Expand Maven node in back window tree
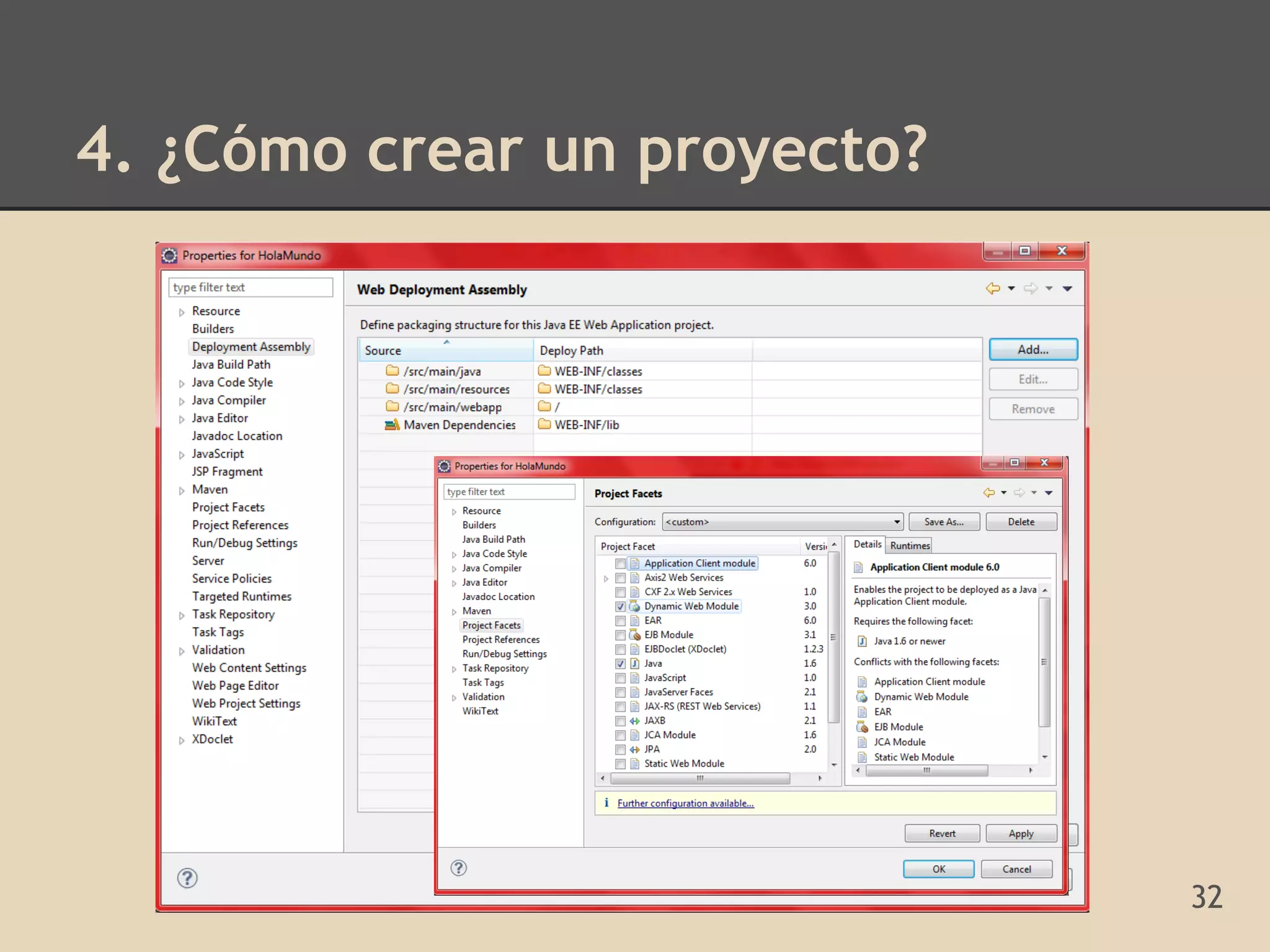Screen dimensions: 1270x952 [x=181, y=491]
